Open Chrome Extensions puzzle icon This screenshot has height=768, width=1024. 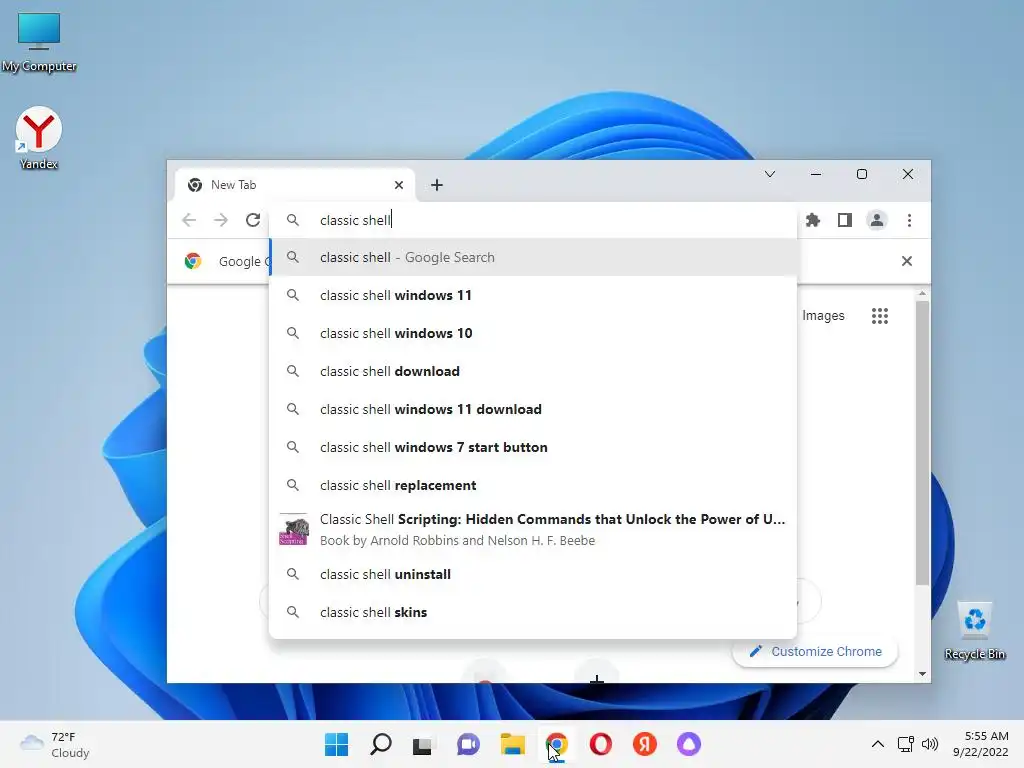(x=813, y=220)
